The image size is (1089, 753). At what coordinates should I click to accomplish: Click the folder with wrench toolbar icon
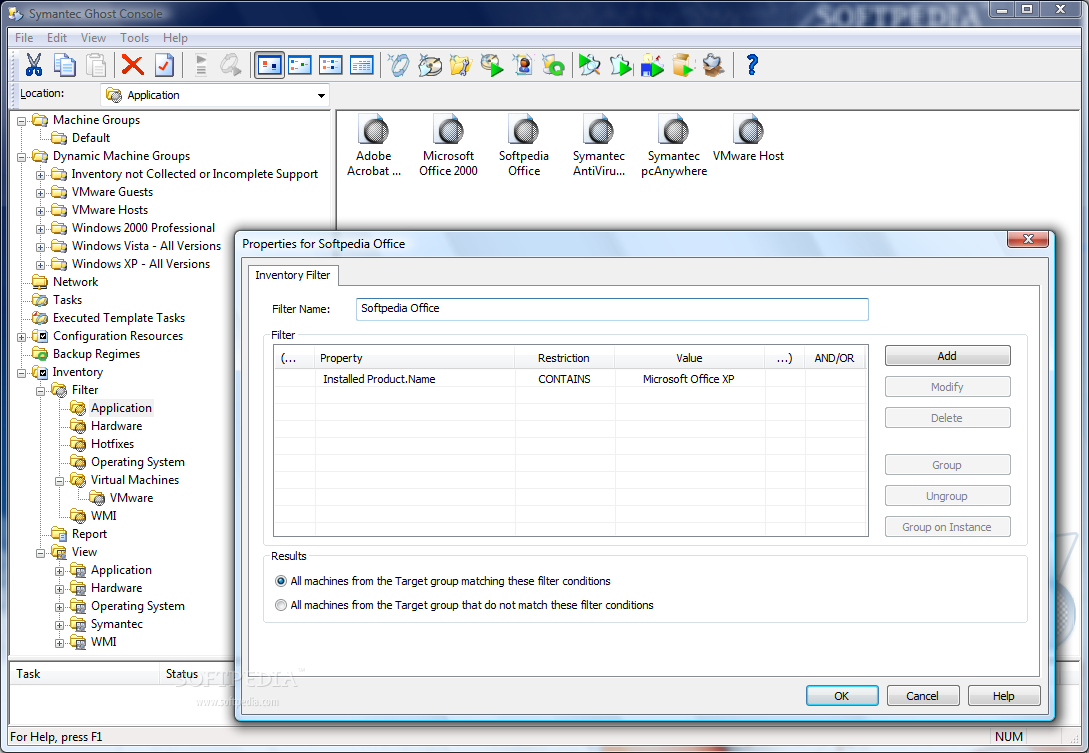(x=460, y=65)
